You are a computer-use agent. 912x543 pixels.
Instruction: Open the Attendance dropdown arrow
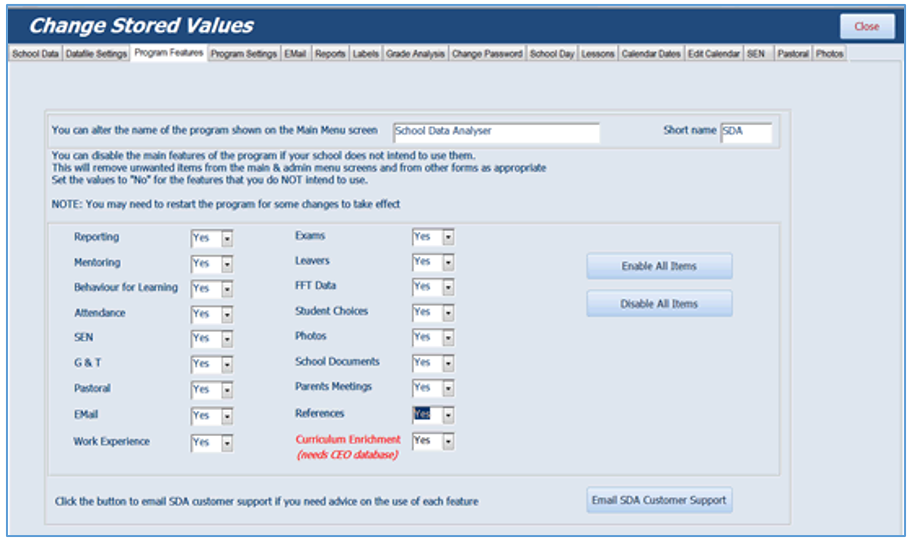click(227, 315)
